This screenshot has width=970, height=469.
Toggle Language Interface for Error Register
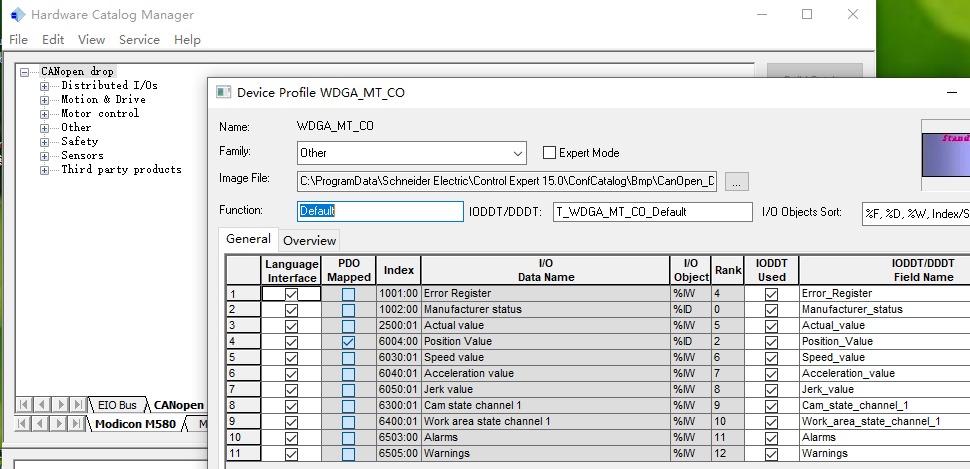coord(291,294)
